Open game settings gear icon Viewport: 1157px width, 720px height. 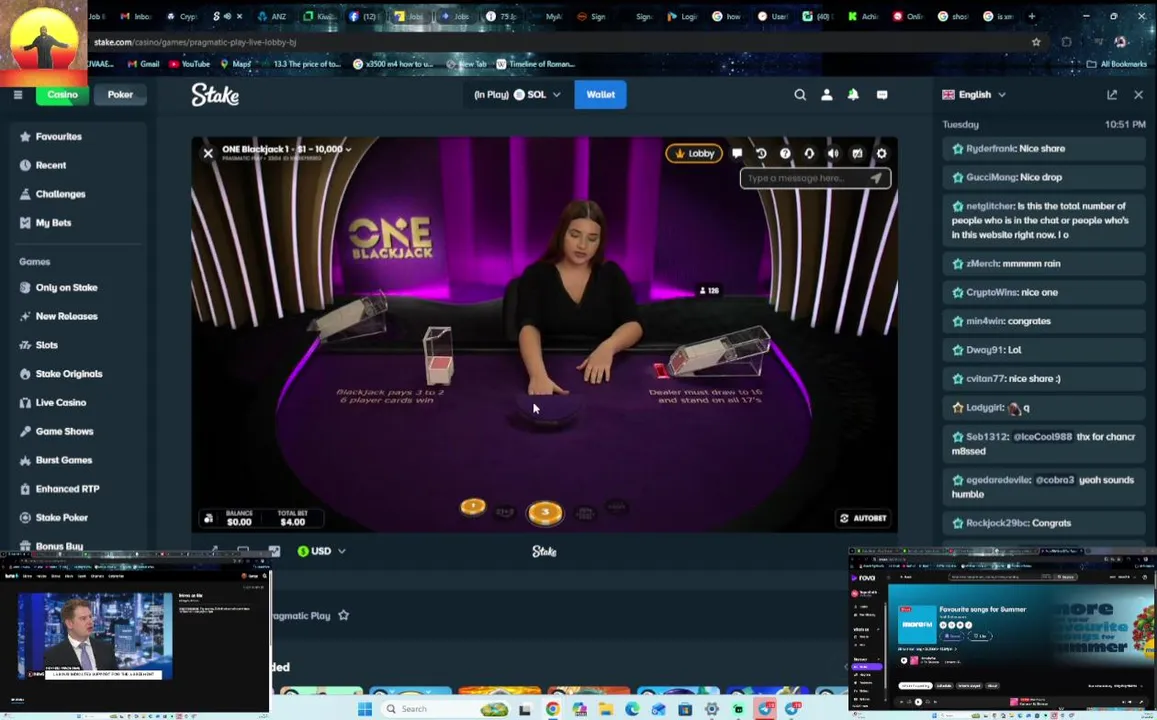tap(881, 153)
